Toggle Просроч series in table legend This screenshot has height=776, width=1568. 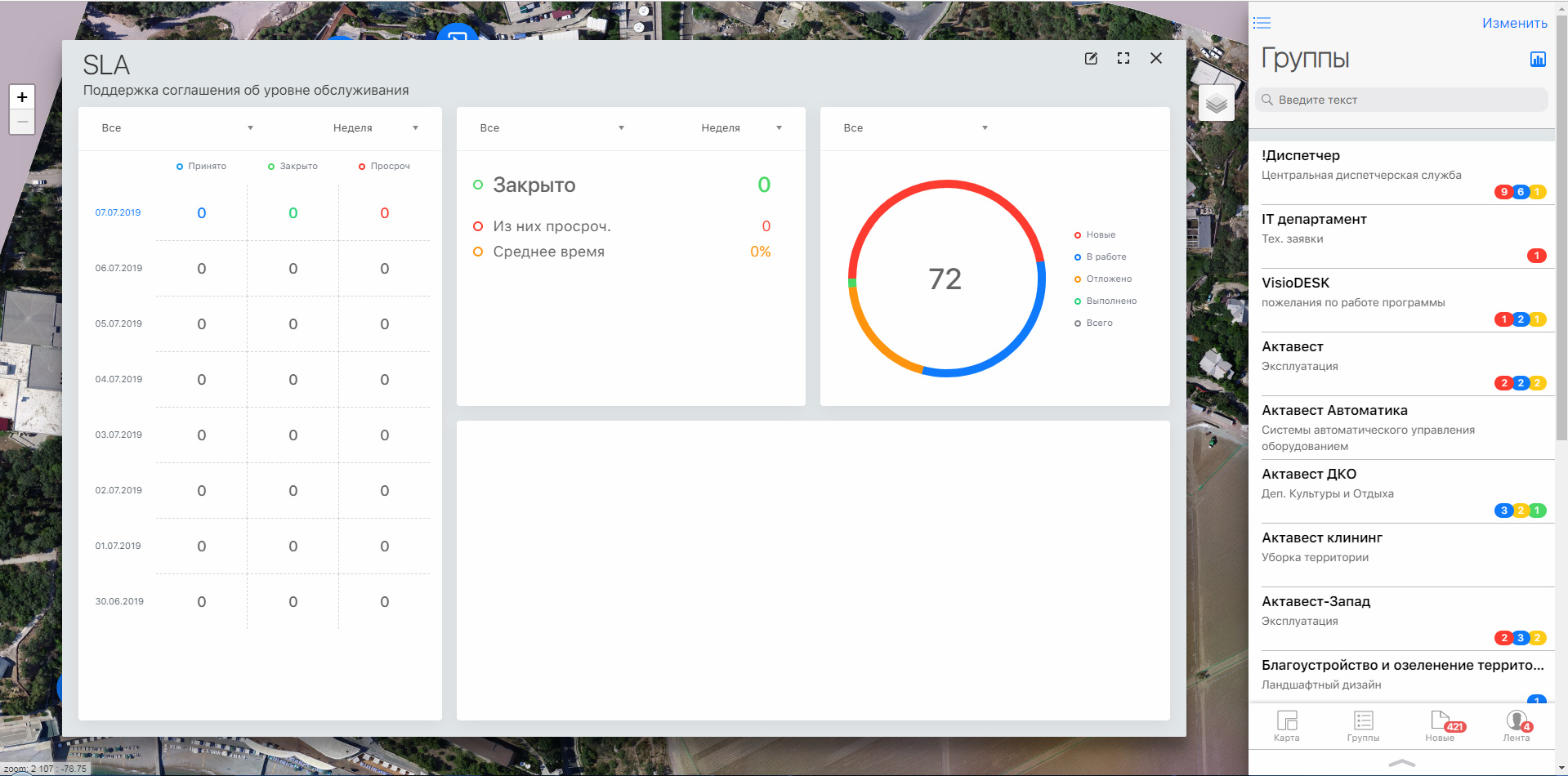tap(384, 167)
